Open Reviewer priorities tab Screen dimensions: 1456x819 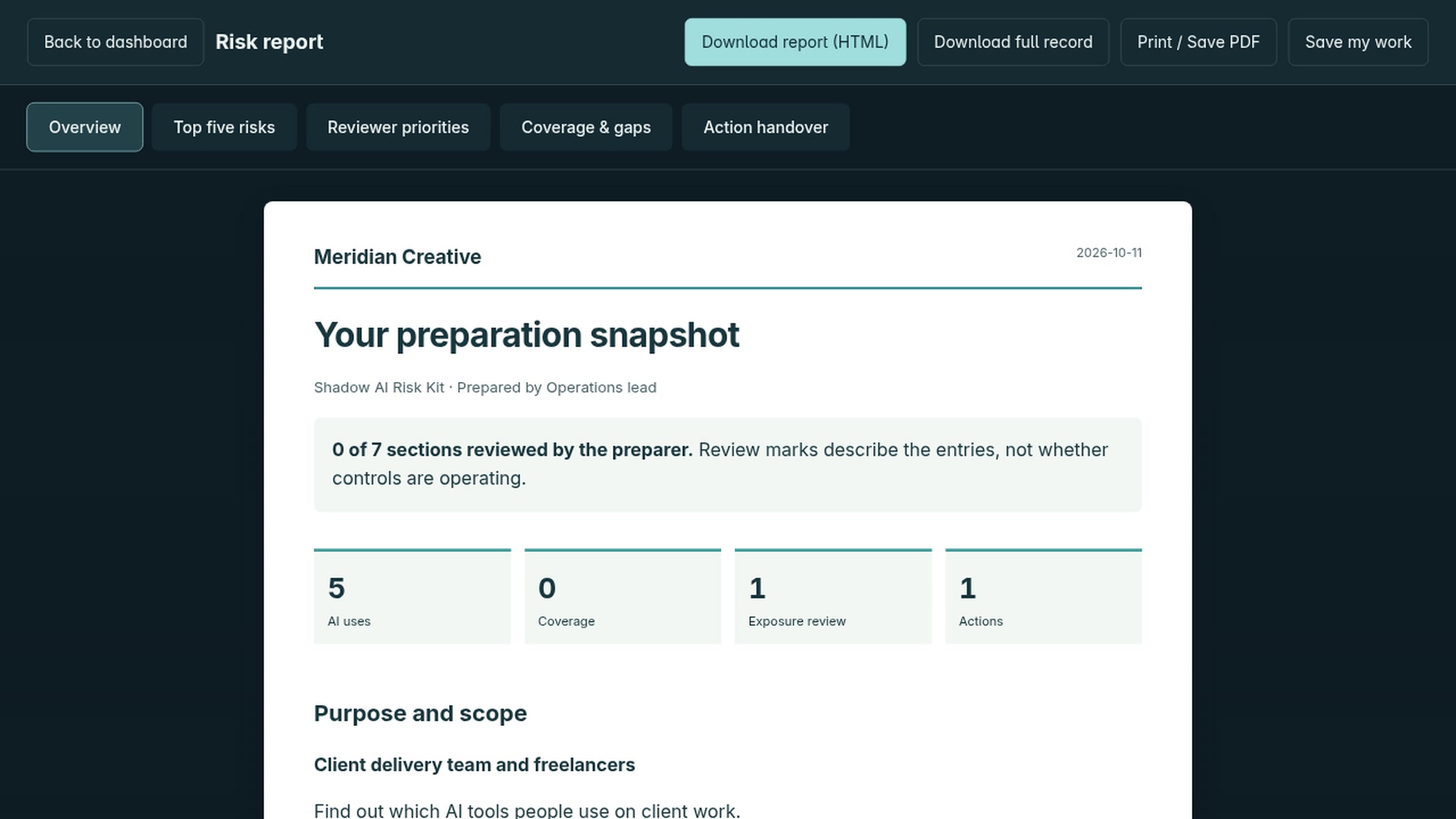pyautogui.click(x=398, y=127)
